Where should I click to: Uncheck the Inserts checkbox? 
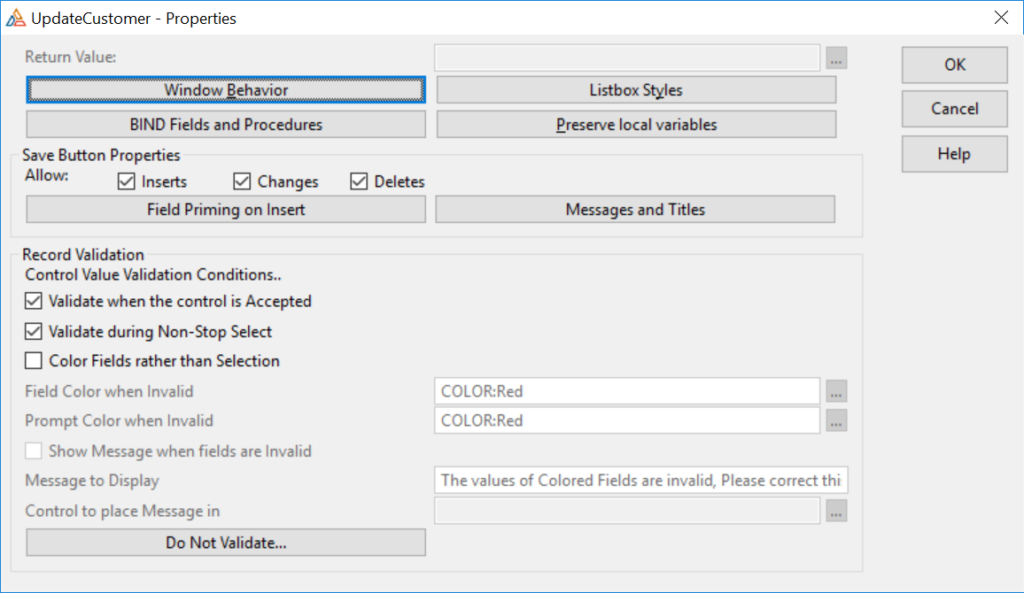[126, 182]
